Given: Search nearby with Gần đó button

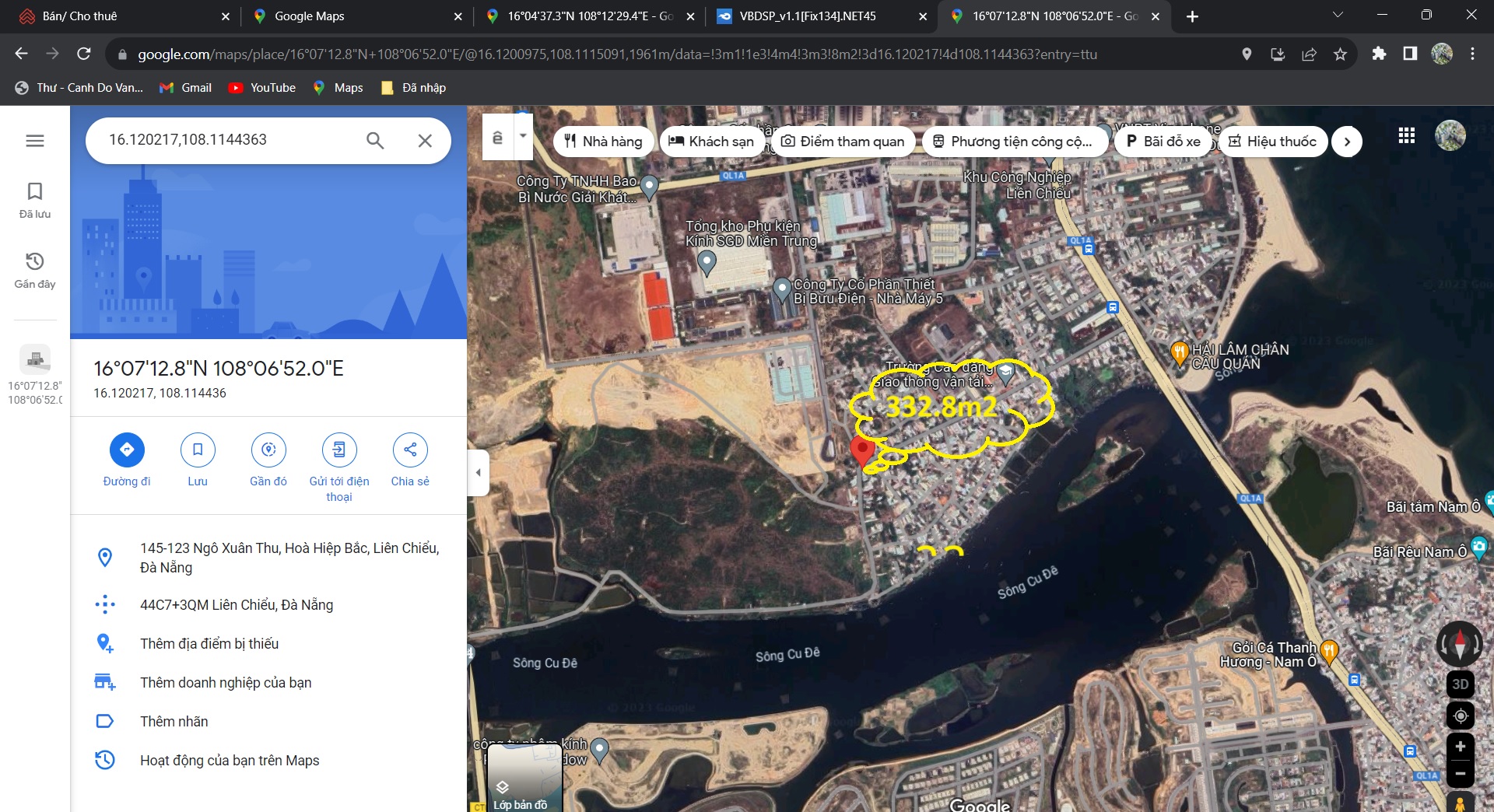Looking at the screenshot, I should click(268, 460).
